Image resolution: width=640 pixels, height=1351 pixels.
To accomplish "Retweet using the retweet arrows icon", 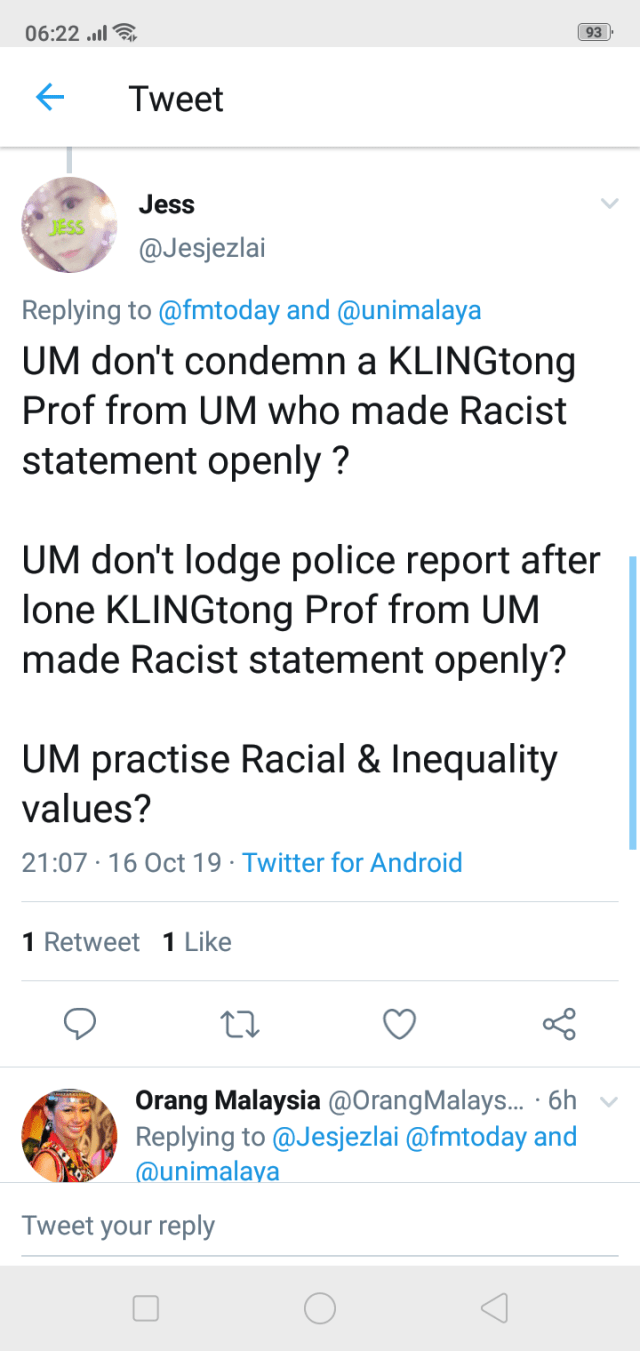I will [x=239, y=1023].
